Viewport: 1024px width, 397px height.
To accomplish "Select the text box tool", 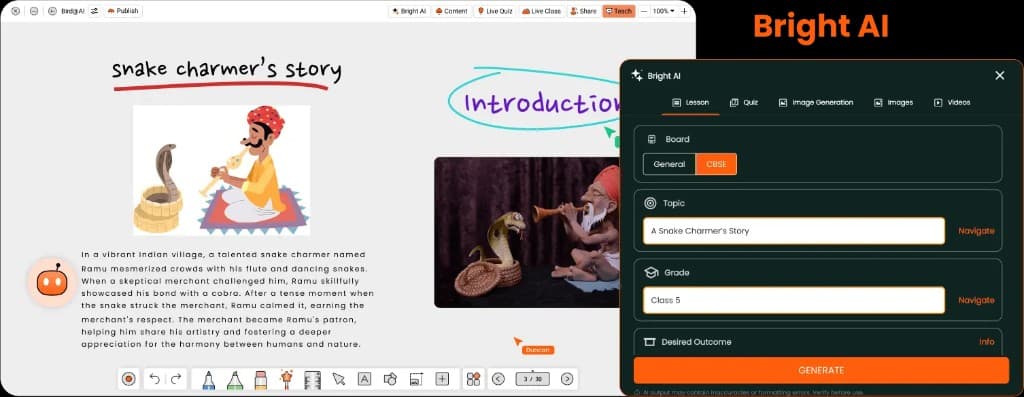I will (364, 379).
